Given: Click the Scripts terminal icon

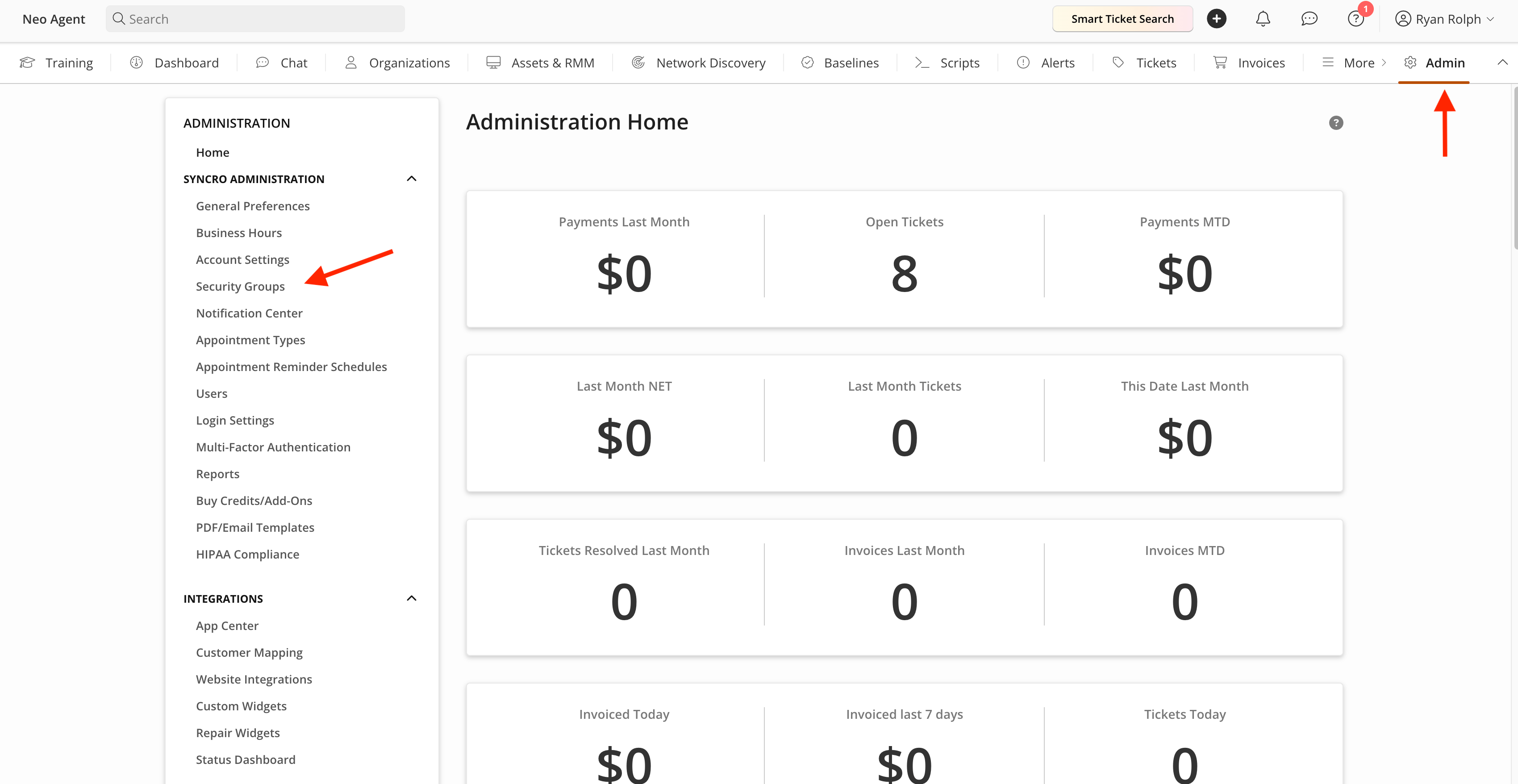Looking at the screenshot, I should click(922, 63).
